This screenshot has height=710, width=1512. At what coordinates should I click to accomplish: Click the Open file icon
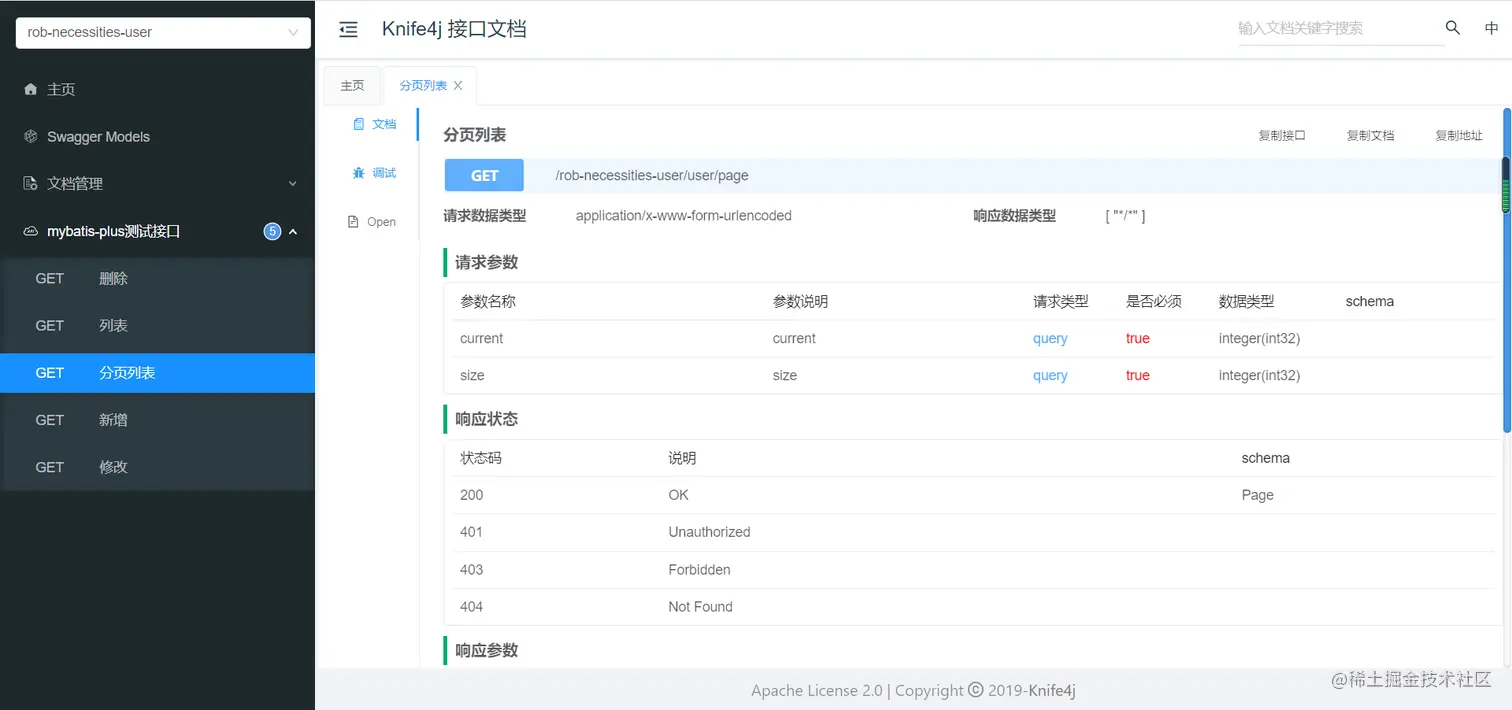[353, 222]
